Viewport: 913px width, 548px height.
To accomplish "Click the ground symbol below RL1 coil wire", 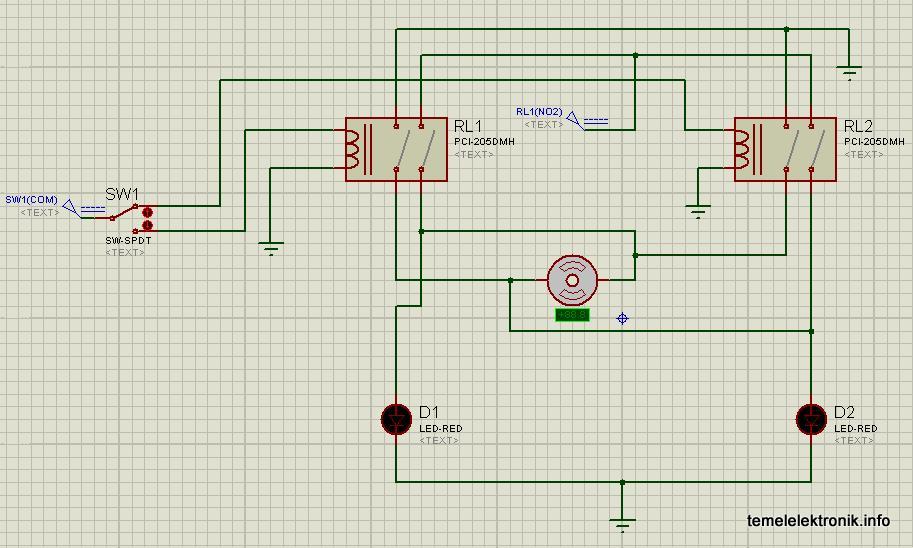I will point(271,249).
